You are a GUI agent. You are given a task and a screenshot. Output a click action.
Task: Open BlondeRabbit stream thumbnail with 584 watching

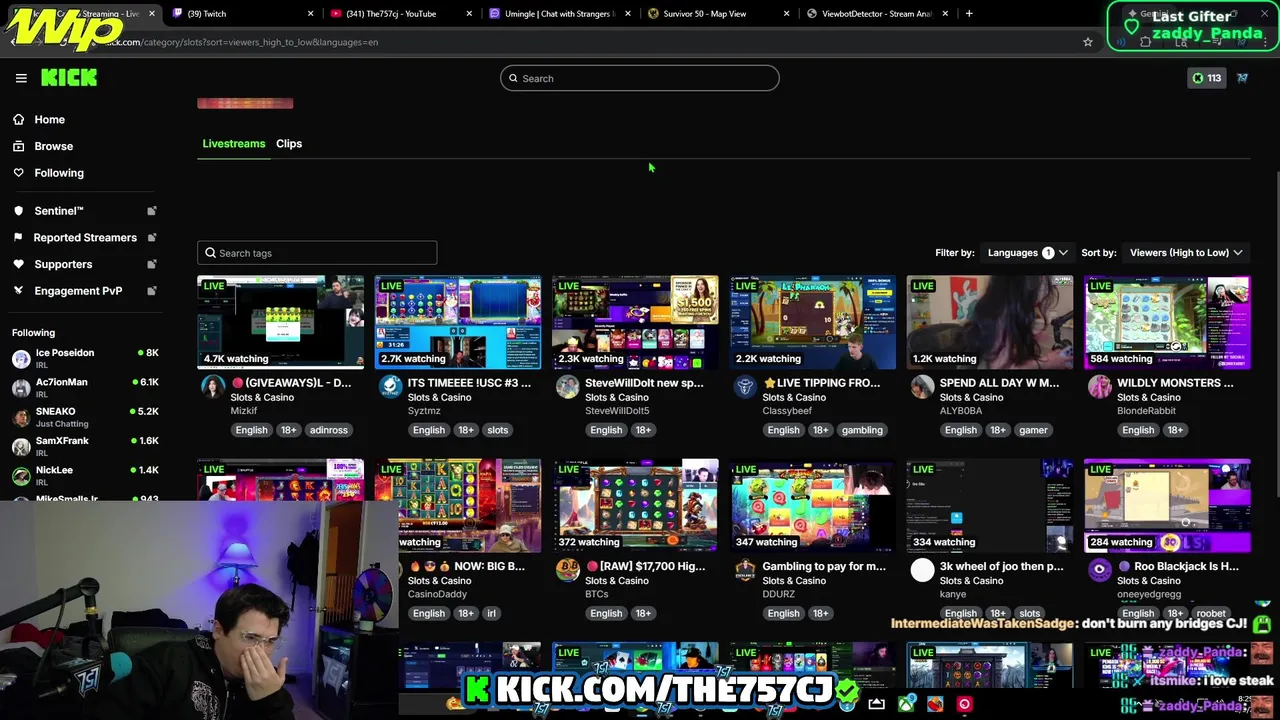[x=1167, y=322]
